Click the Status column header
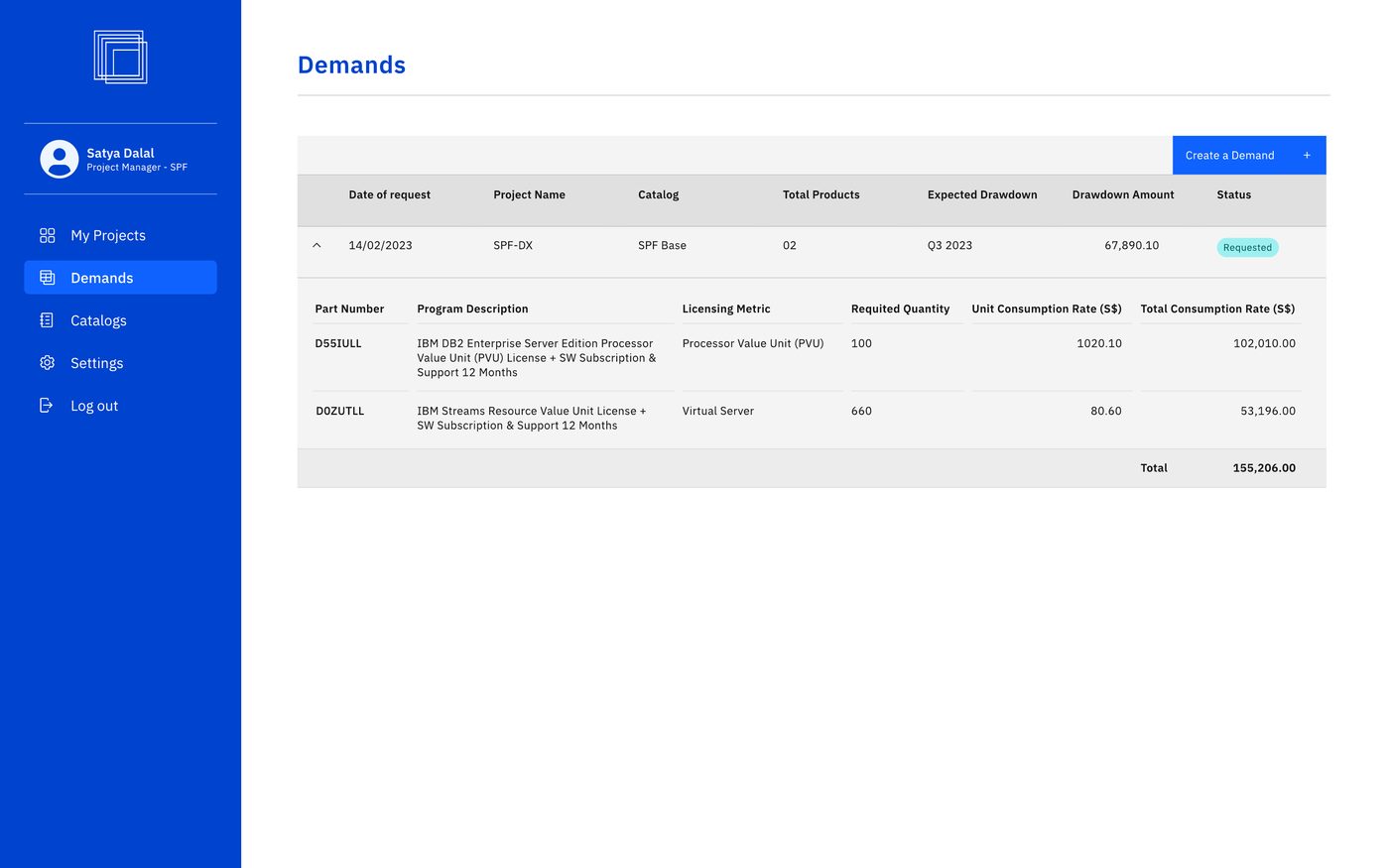1389x868 pixels. (1233, 195)
